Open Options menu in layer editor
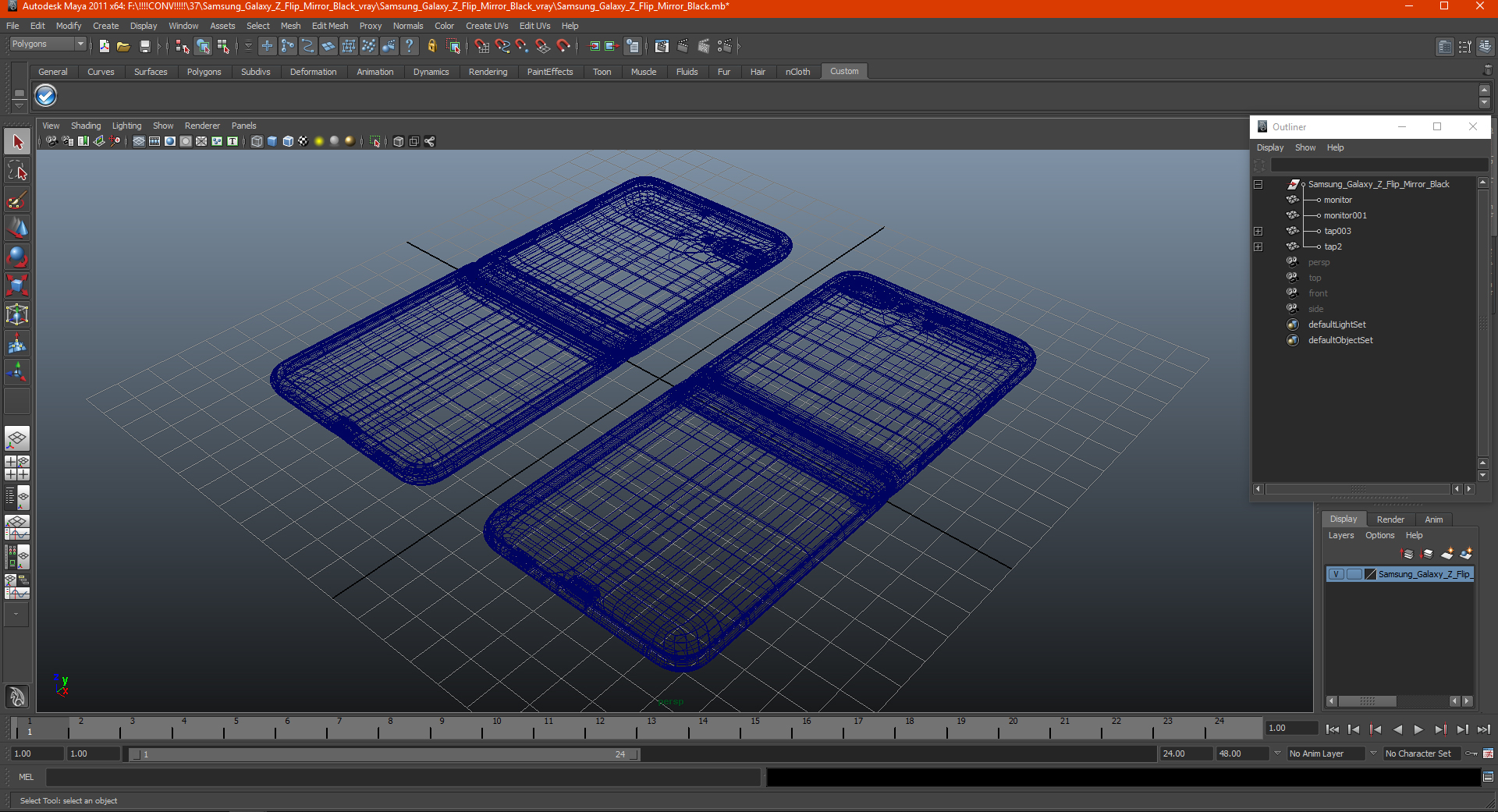 coord(1379,536)
